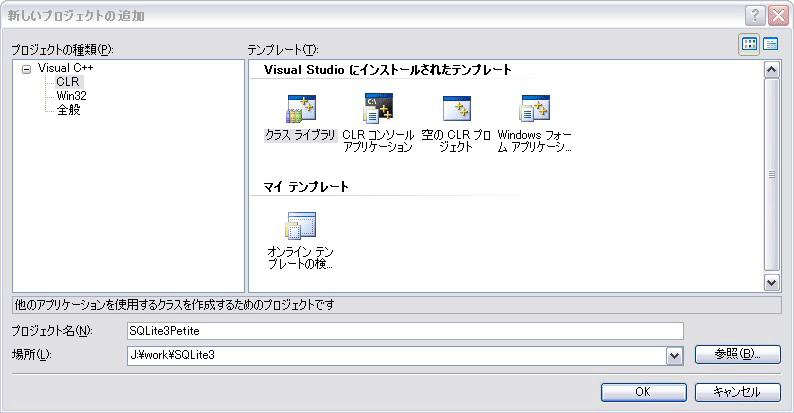794x413 pixels.
Task: Pick the Windows フォーム アプリケーション template icon
Action: click(x=534, y=108)
